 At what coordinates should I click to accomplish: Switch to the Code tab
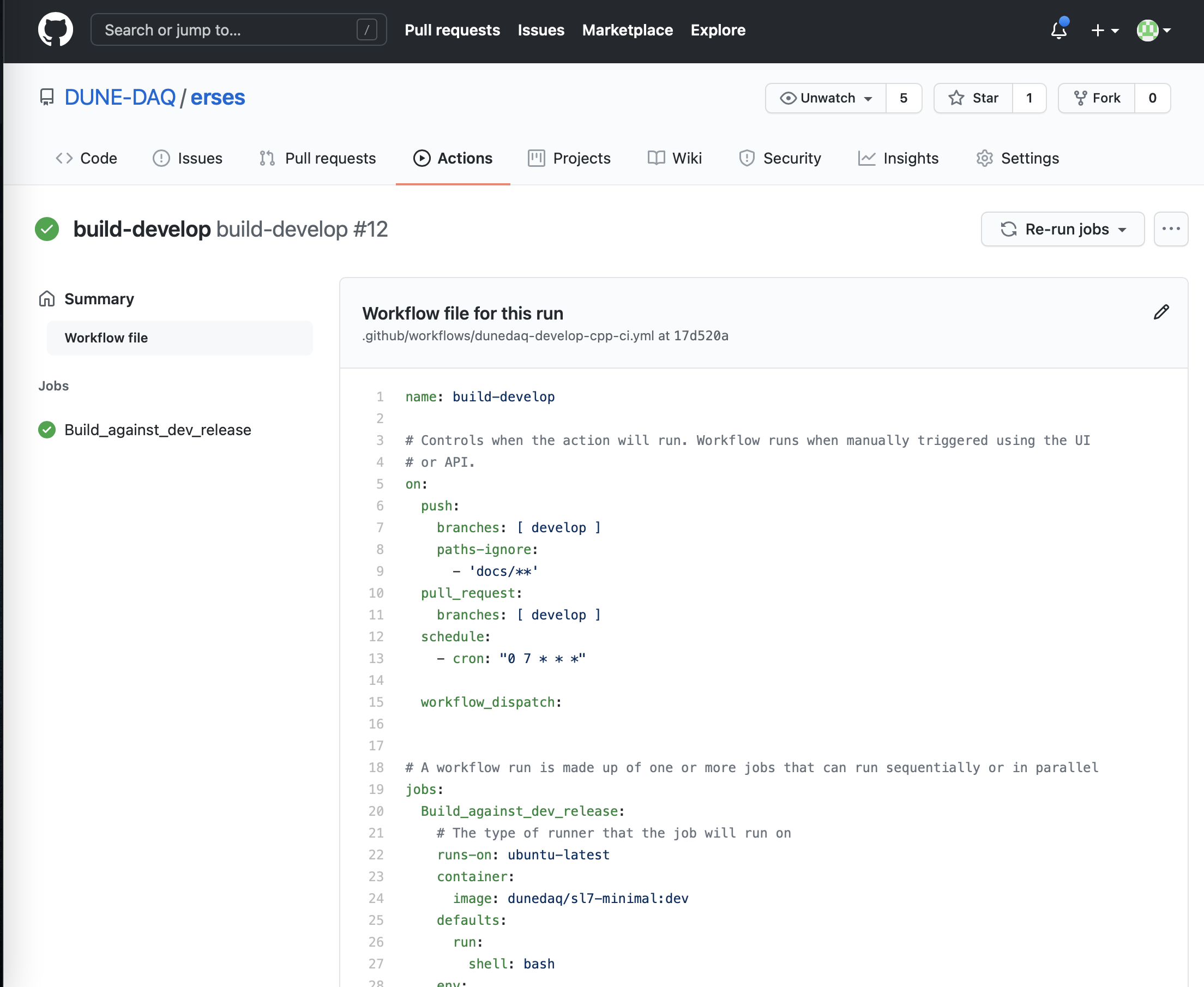[x=86, y=158]
